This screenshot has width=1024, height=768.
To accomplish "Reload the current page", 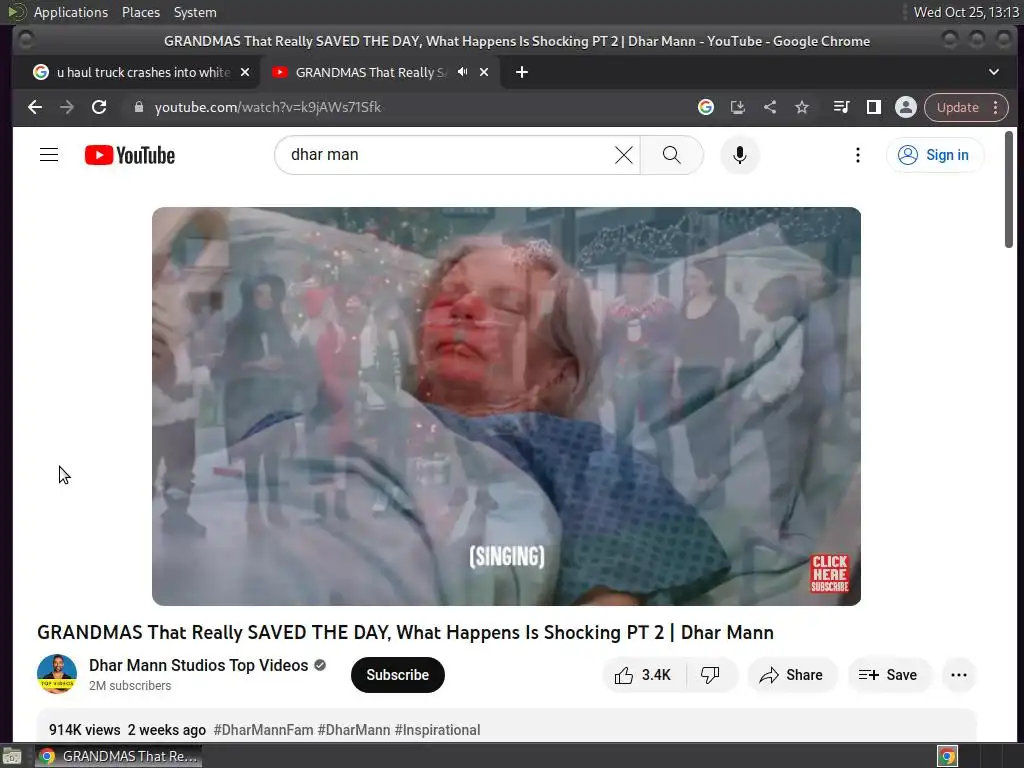I will [99, 107].
